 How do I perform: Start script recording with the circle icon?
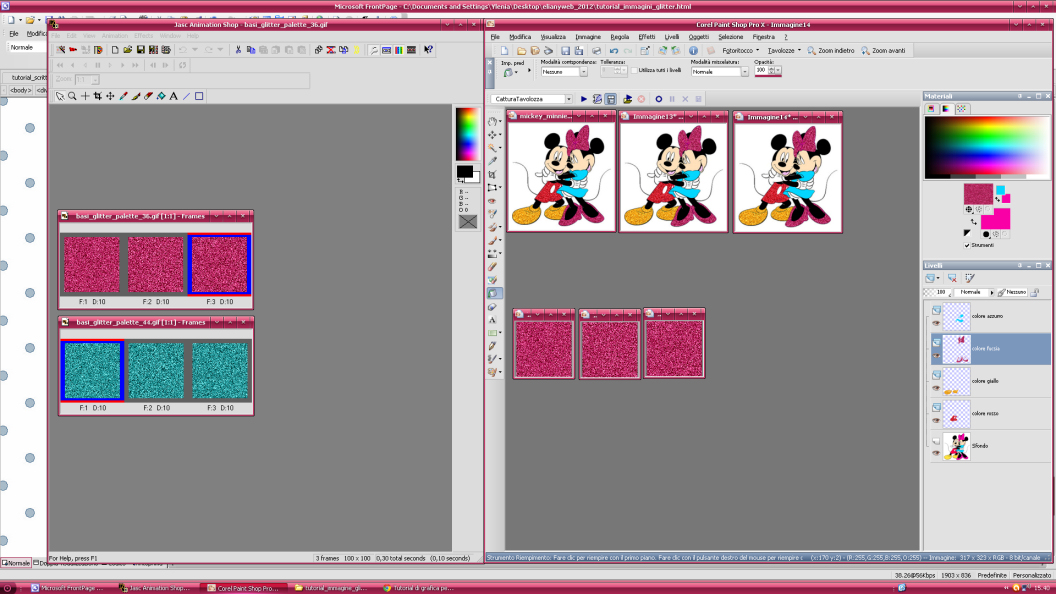[659, 99]
